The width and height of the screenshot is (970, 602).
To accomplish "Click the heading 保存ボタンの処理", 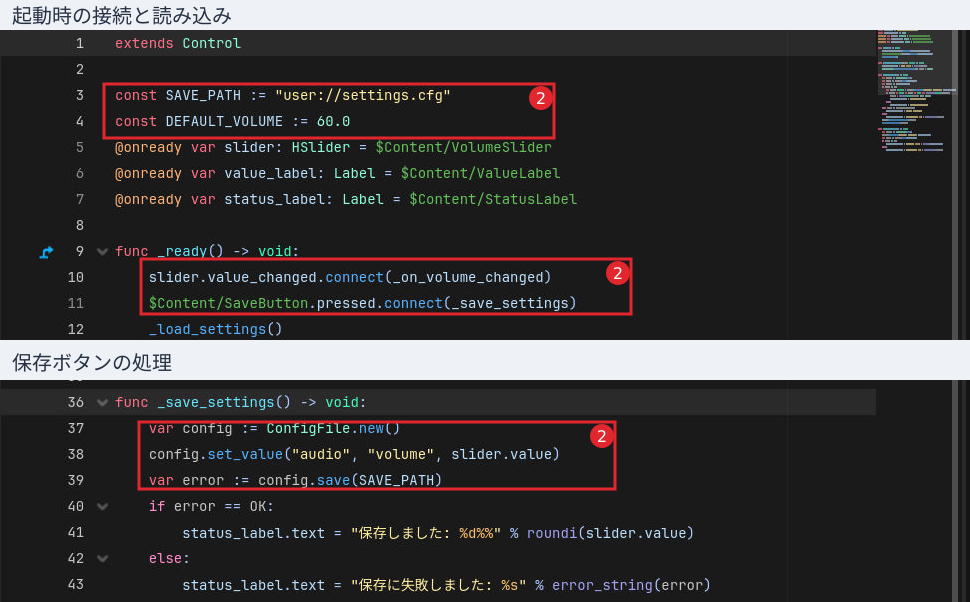I will tap(92, 363).
